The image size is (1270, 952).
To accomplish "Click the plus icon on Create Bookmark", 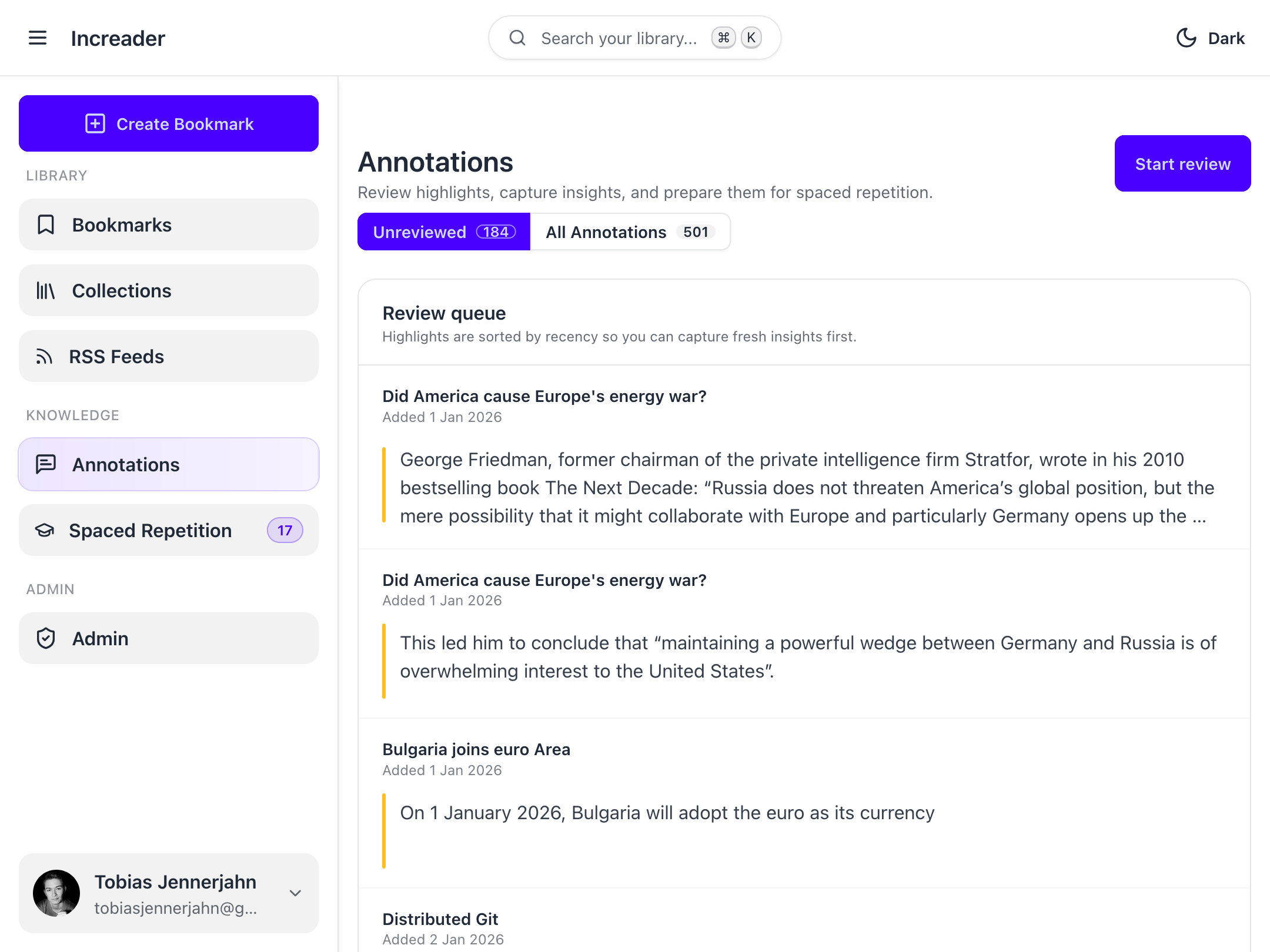I will click(x=95, y=123).
